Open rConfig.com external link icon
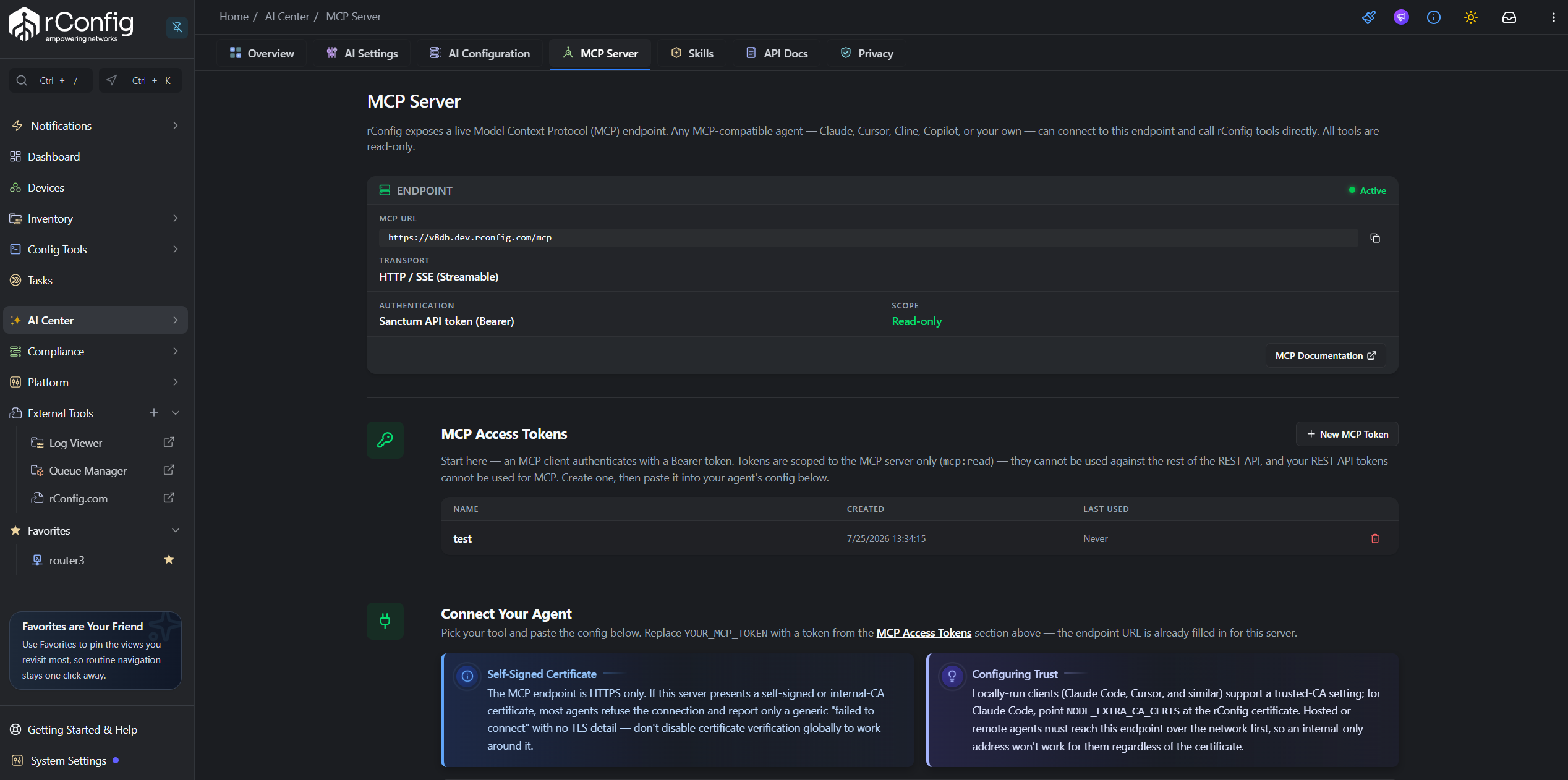This screenshot has width=1568, height=780. 169,498
